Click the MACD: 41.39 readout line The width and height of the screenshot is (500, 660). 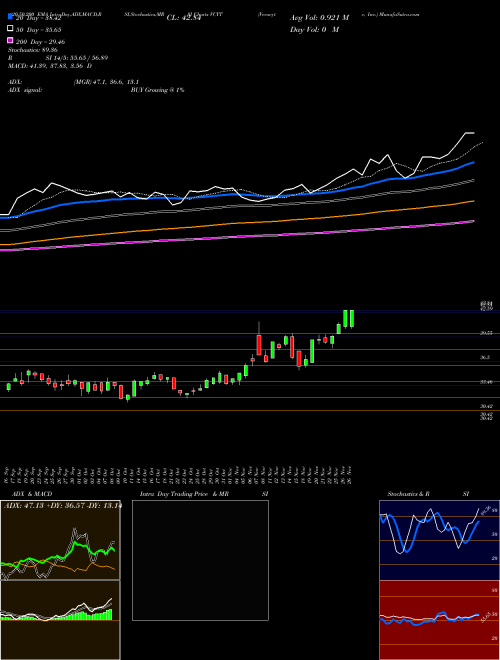(x=50, y=66)
